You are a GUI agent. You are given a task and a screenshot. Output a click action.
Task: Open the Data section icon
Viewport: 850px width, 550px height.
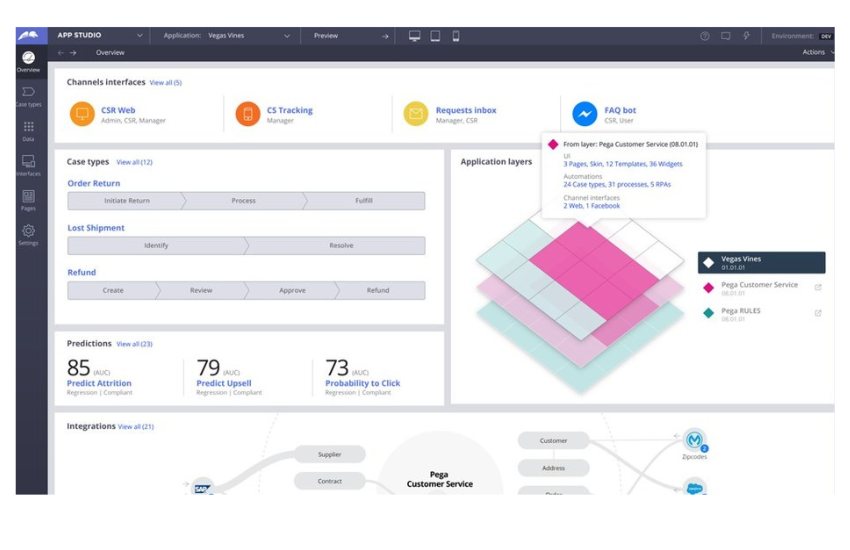click(29, 131)
